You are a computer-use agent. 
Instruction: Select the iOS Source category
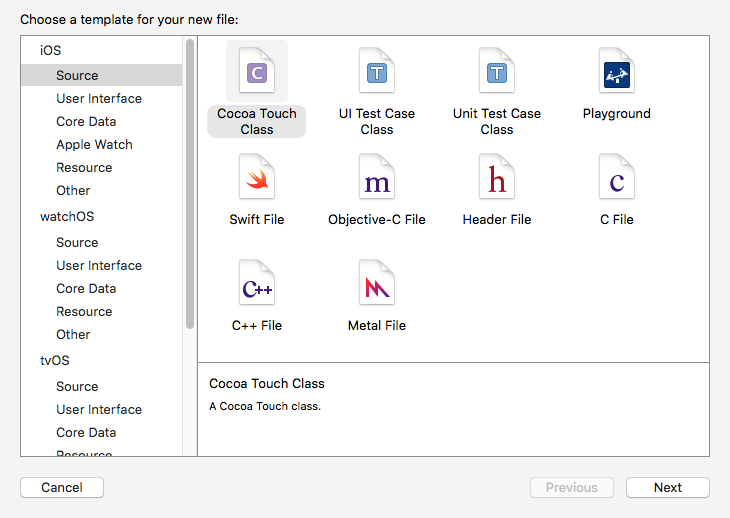coord(77,75)
